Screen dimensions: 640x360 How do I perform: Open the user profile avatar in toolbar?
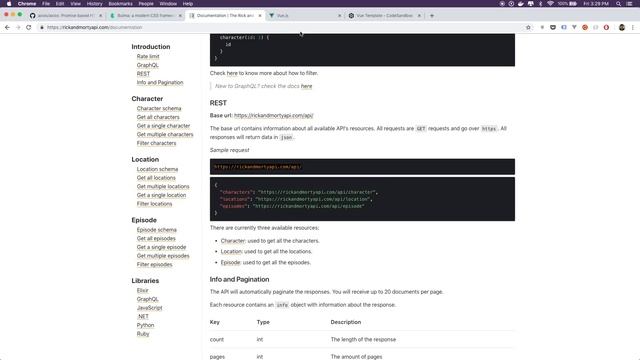[622, 27]
